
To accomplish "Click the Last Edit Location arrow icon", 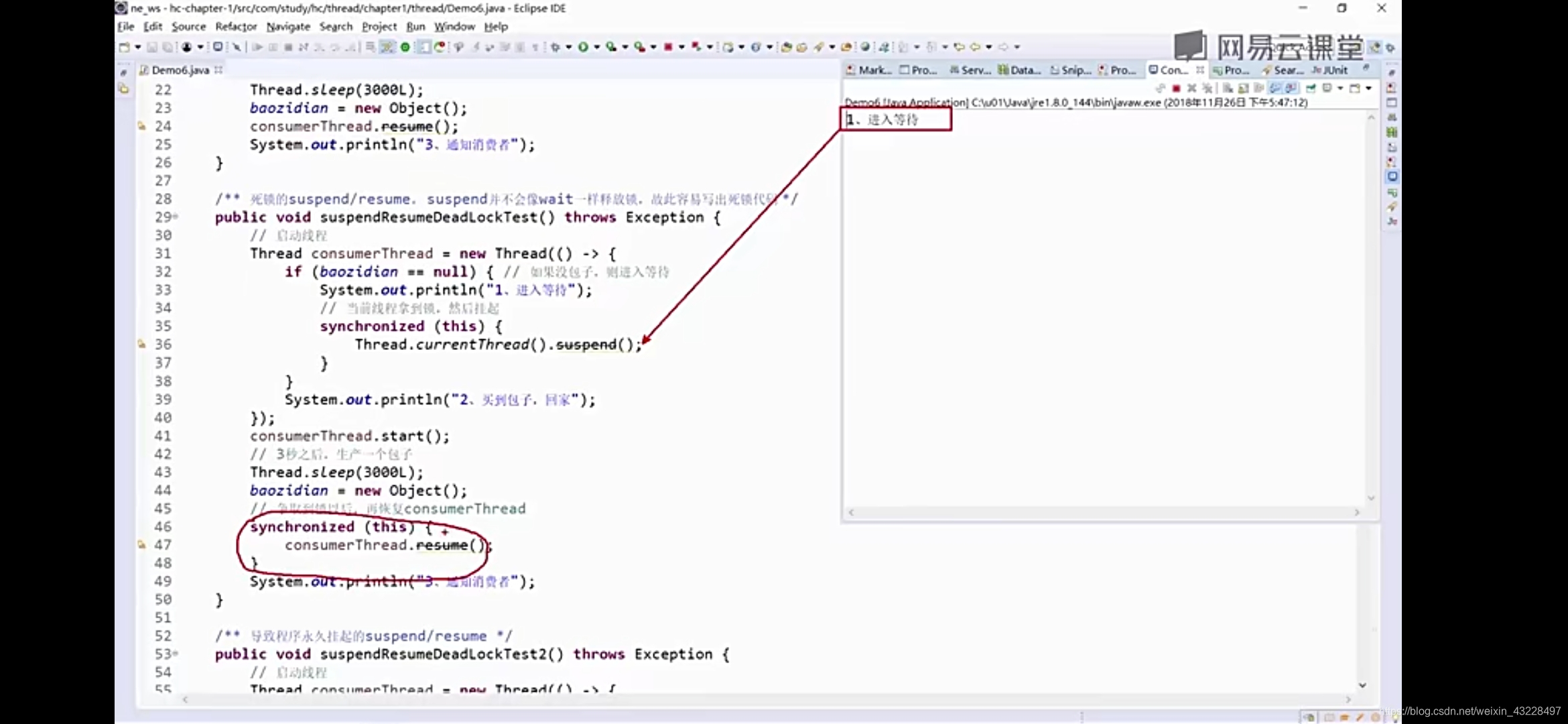I will [x=959, y=47].
